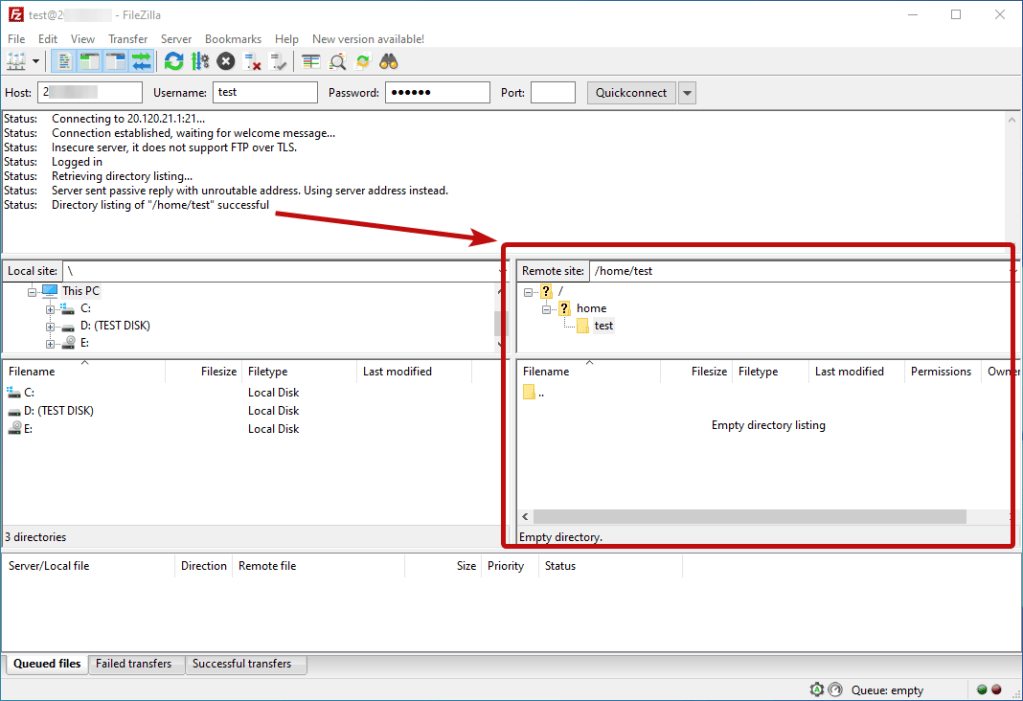Viewport: 1023px width, 701px height.
Task: Toggle message log display icon
Action: pyautogui.click(x=64, y=62)
